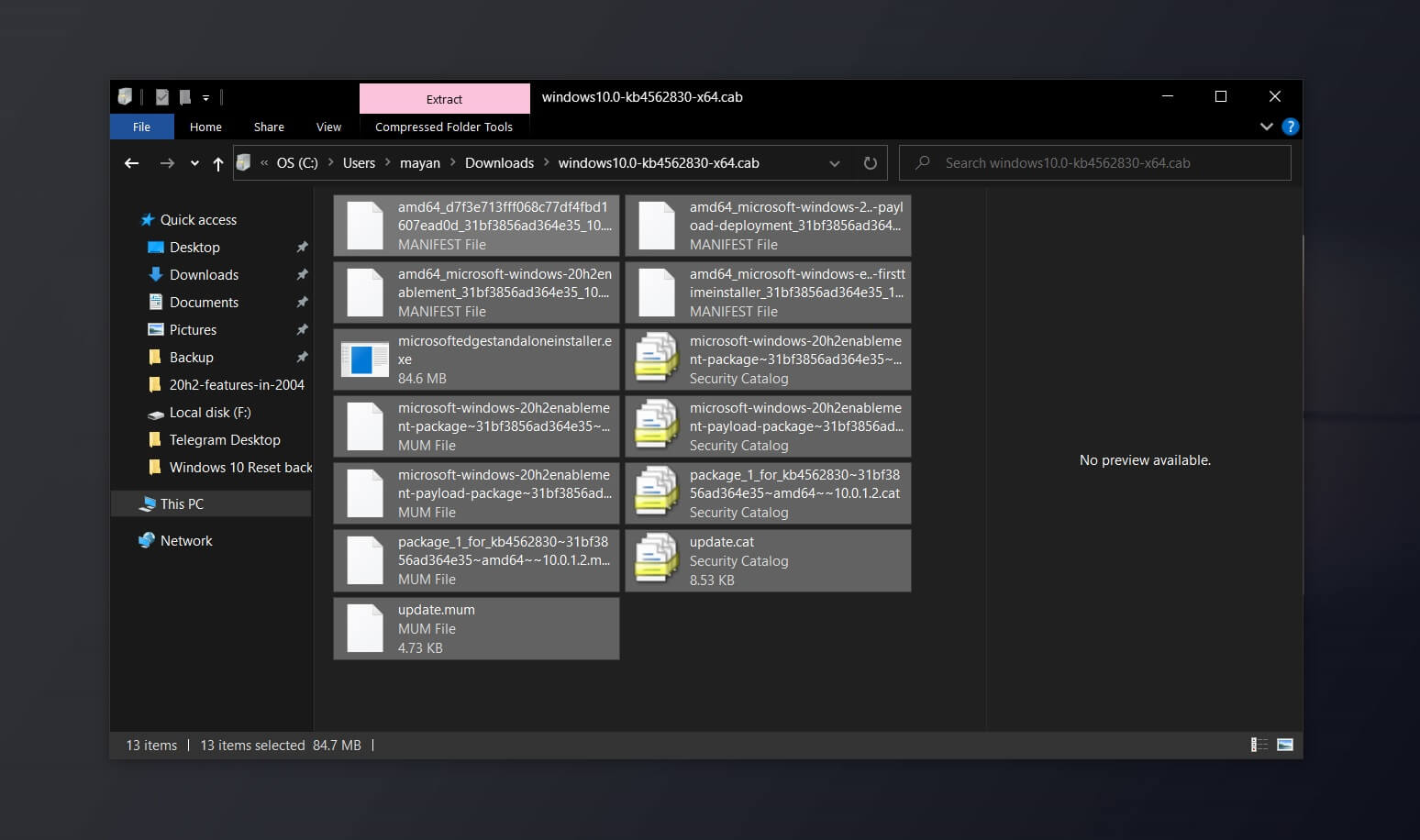Screen dimensions: 1420x840
Task: Open Desktop in the navigation pane
Action: tap(194, 248)
